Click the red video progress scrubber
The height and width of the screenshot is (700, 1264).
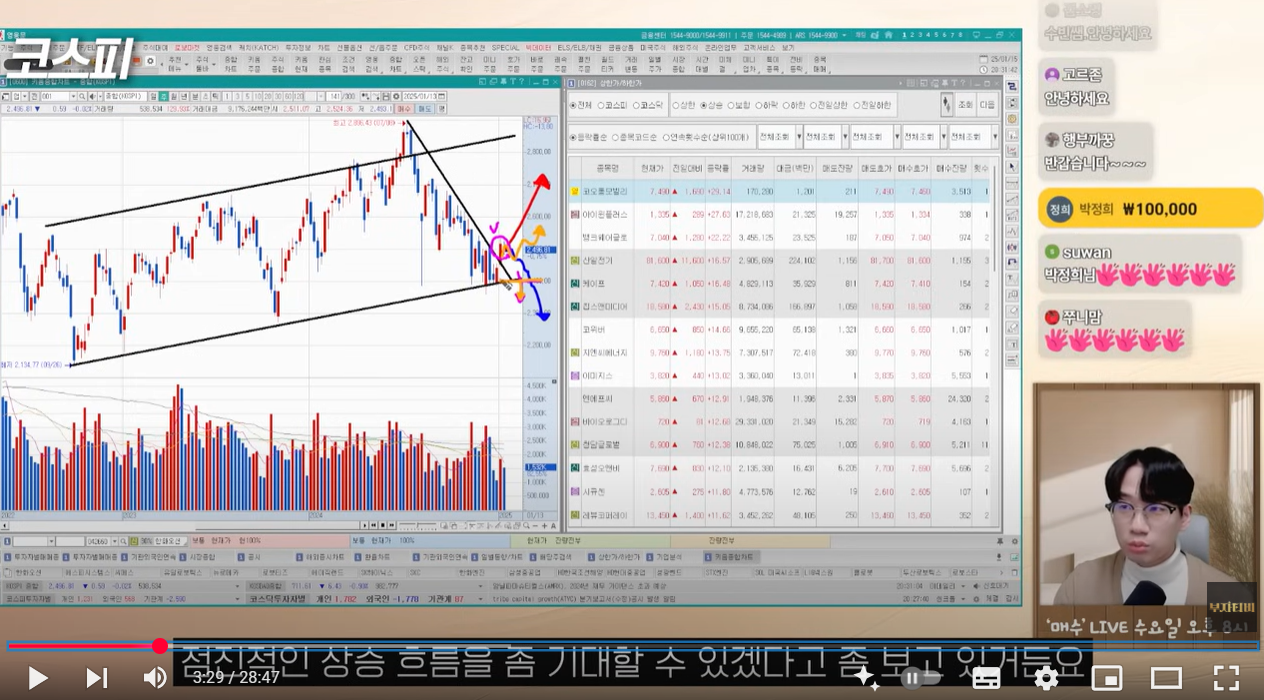pyautogui.click(x=160, y=646)
